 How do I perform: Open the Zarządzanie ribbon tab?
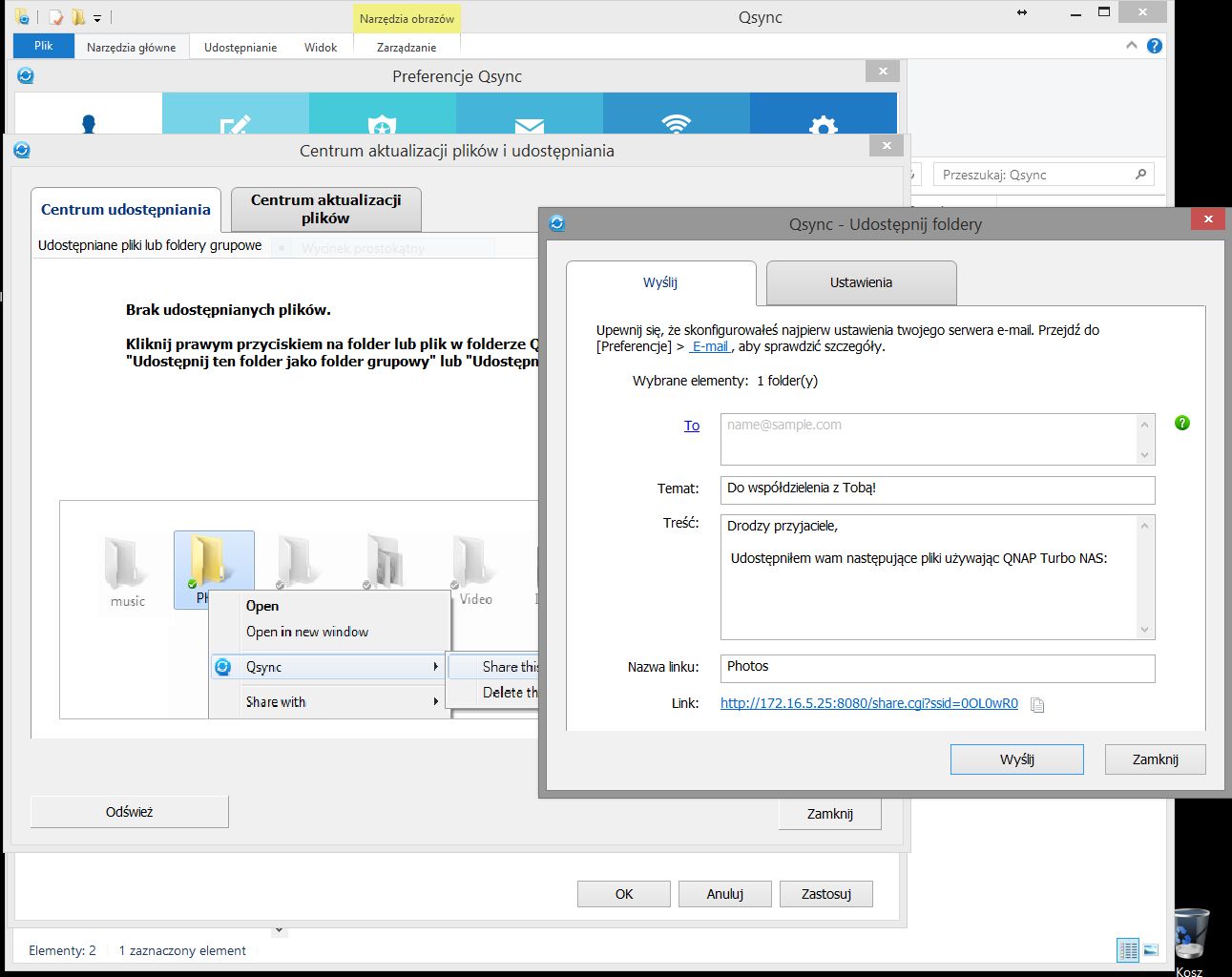(x=407, y=47)
